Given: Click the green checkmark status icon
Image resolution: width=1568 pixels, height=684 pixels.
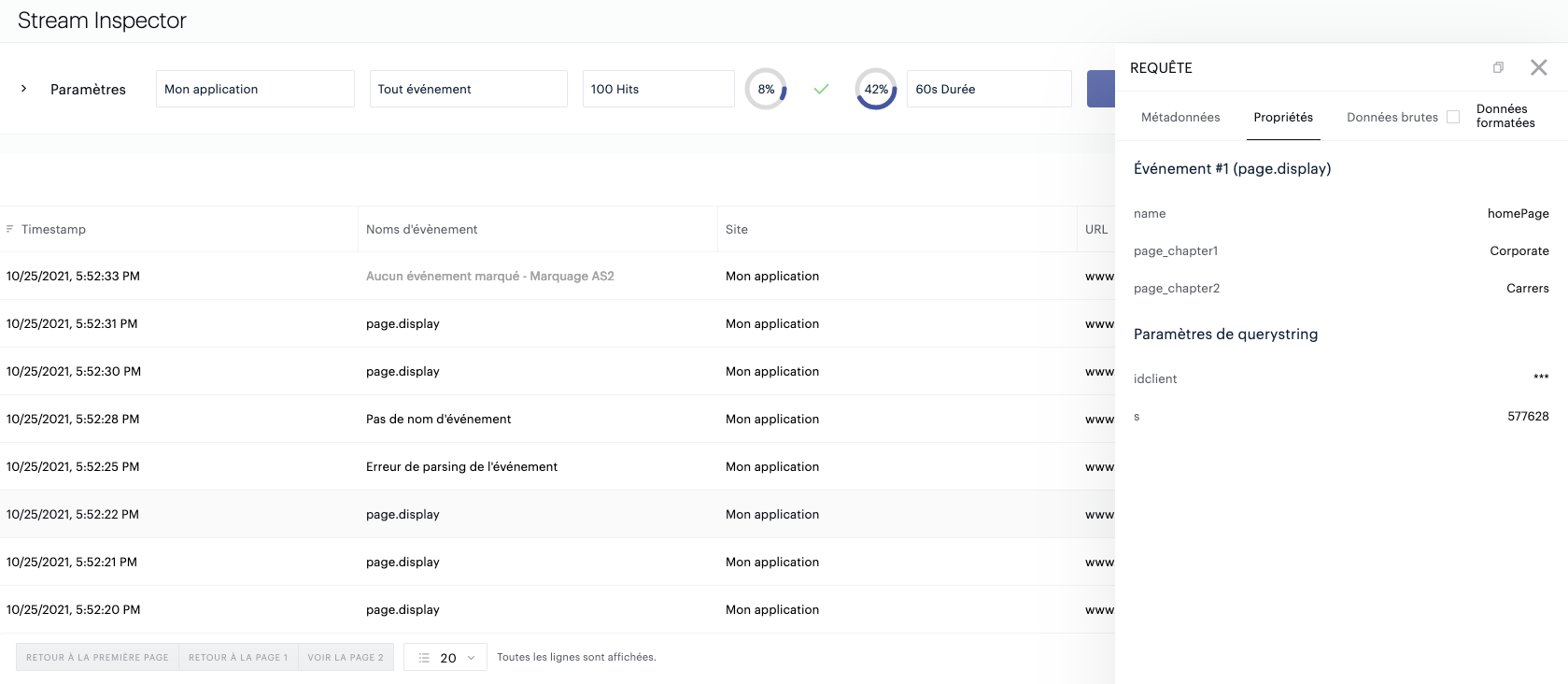Looking at the screenshot, I should click(x=821, y=90).
